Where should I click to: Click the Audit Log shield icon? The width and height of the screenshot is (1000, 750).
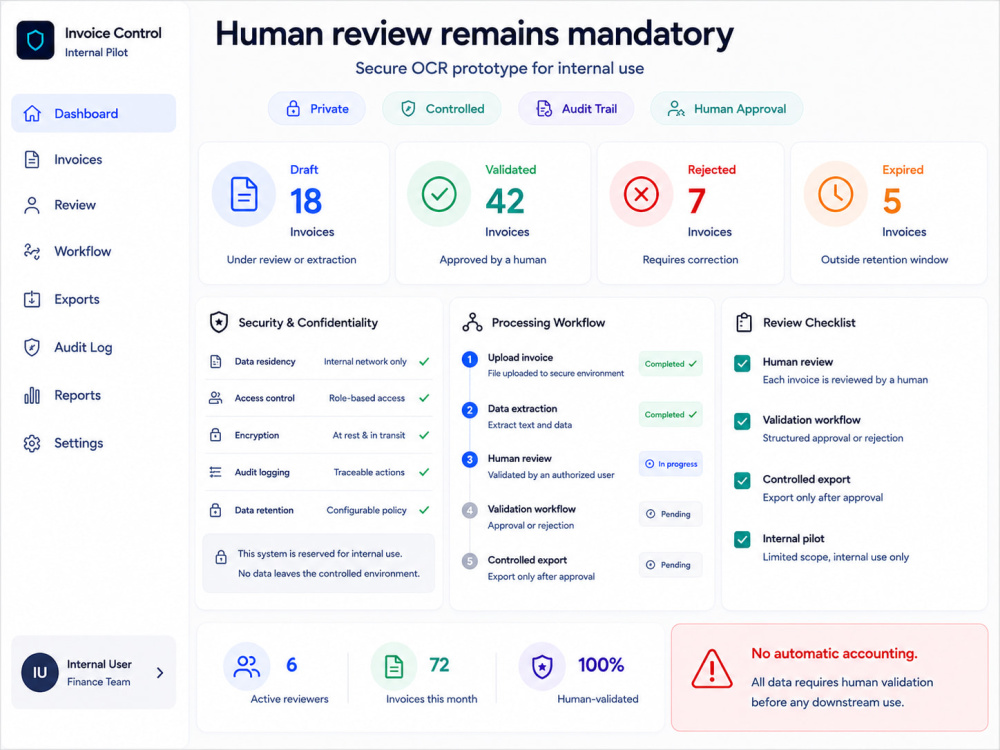pos(32,347)
